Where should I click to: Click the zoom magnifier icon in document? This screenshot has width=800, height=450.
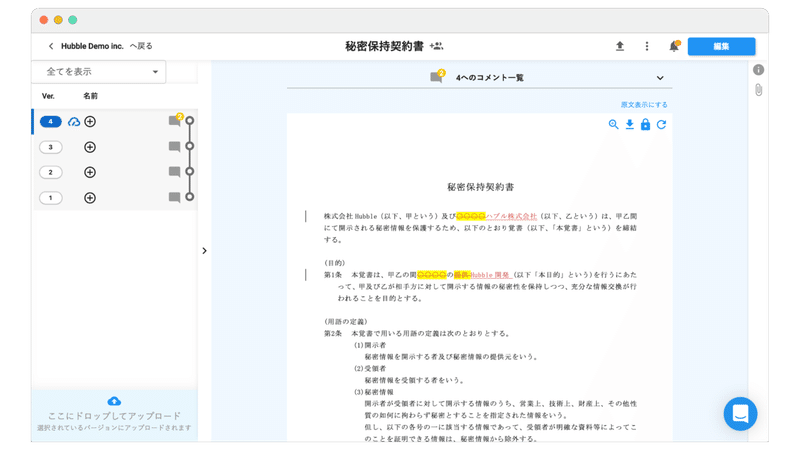coord(614,124)
